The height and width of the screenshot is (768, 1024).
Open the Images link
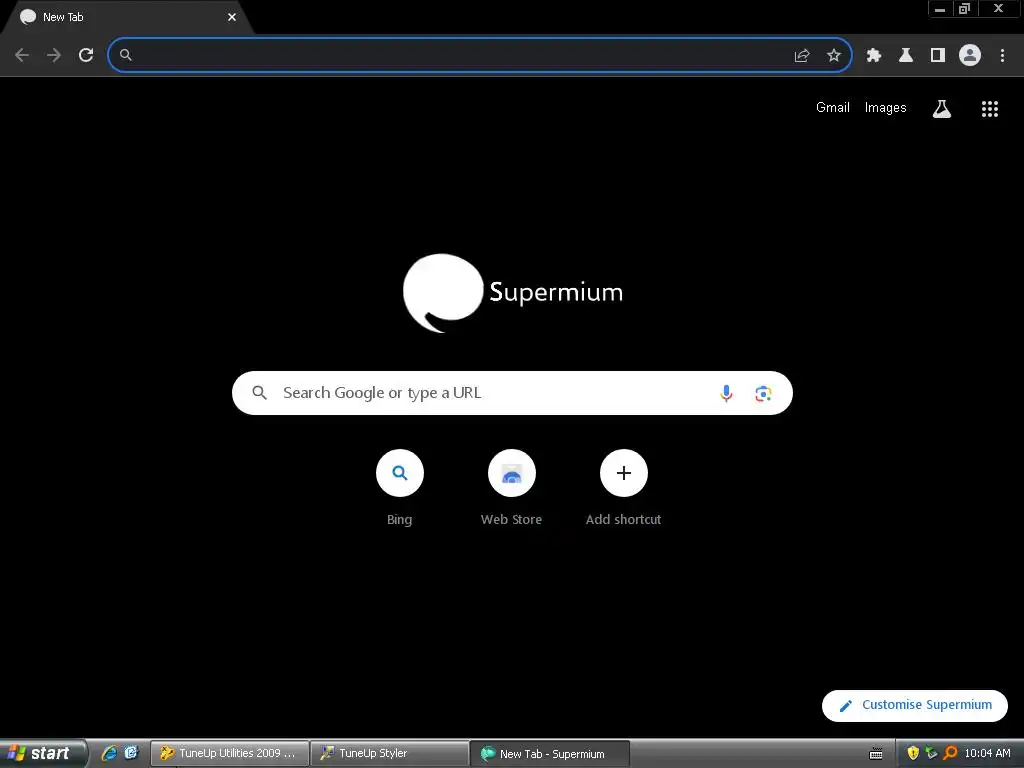coord(886,108)
